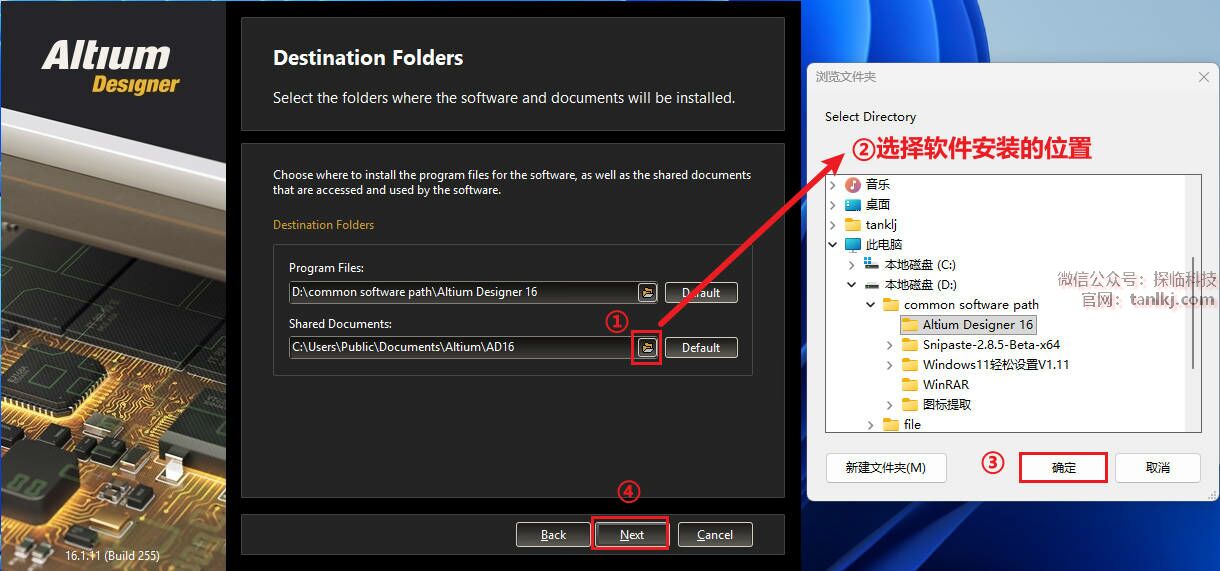This screenshot has height=571, width=1220.
Task: Select 此电脑 in the directory tree
Action: [884, 245]
